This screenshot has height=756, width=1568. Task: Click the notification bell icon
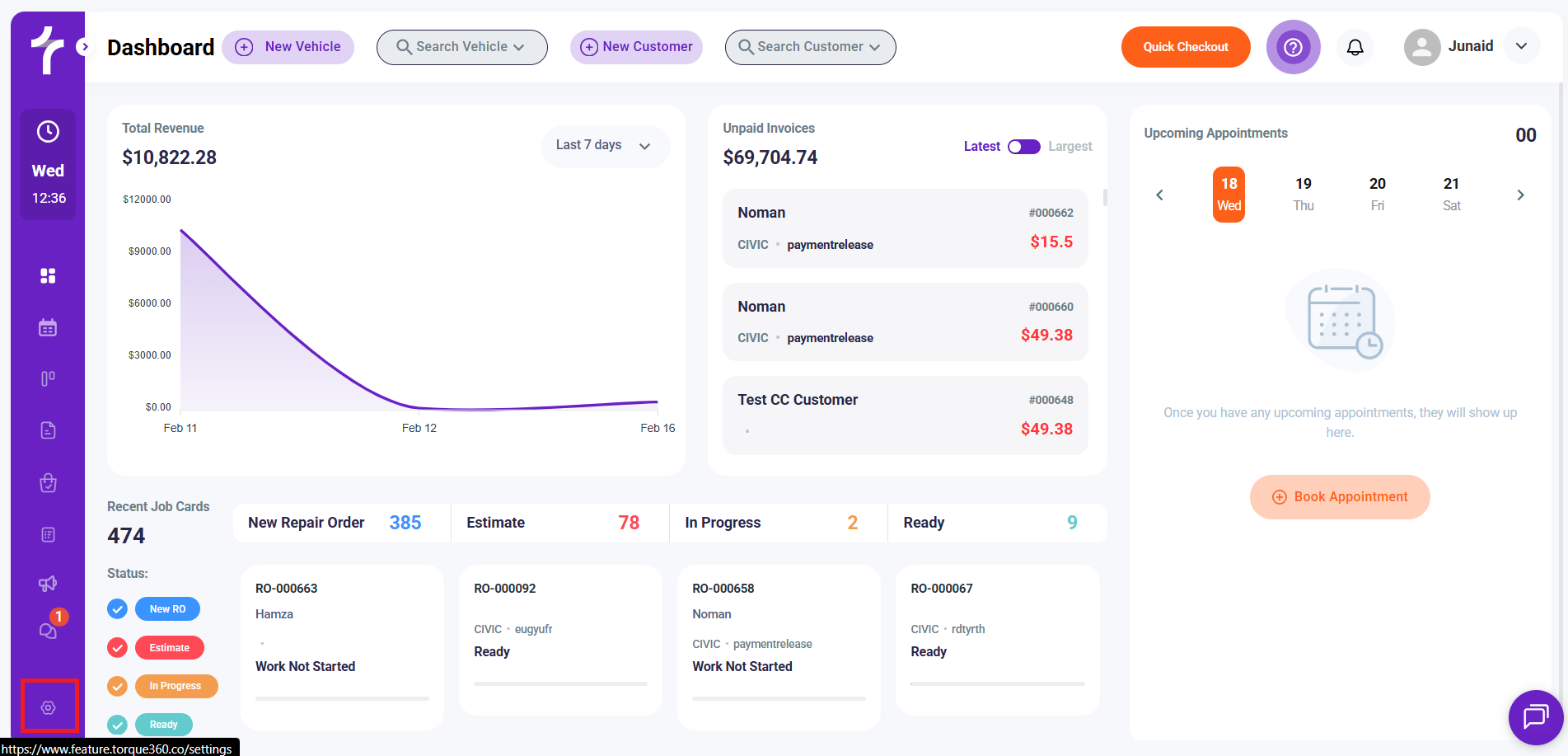(1355, 47)
